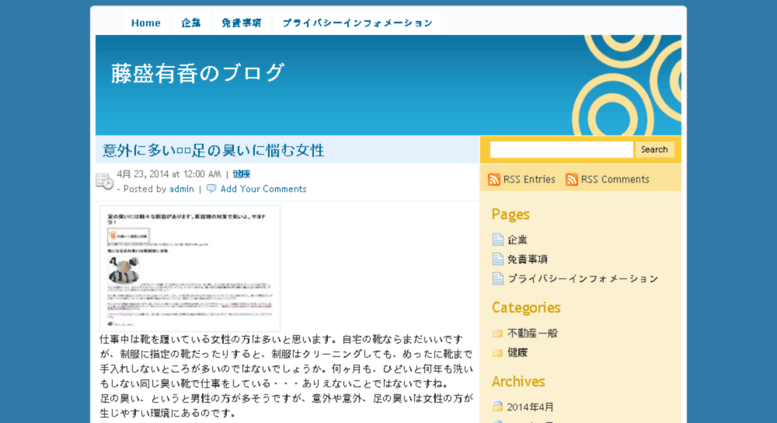Open the RSS Comments link
Image resolution: width=777 pixels, height=423 pixels.
click(x=615, y=179)
